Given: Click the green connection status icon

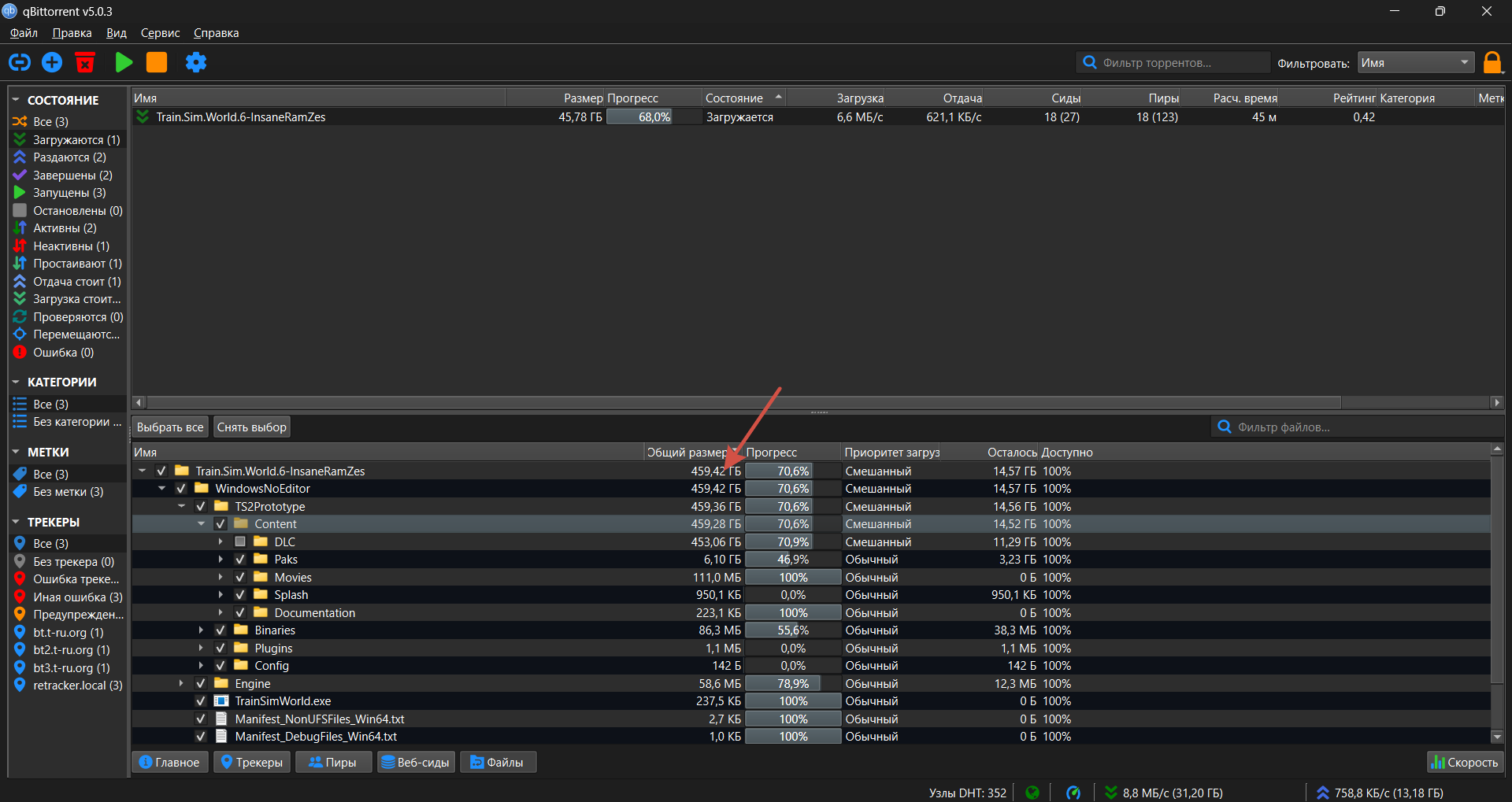Looking at the screenshot, I should 1032,793.
